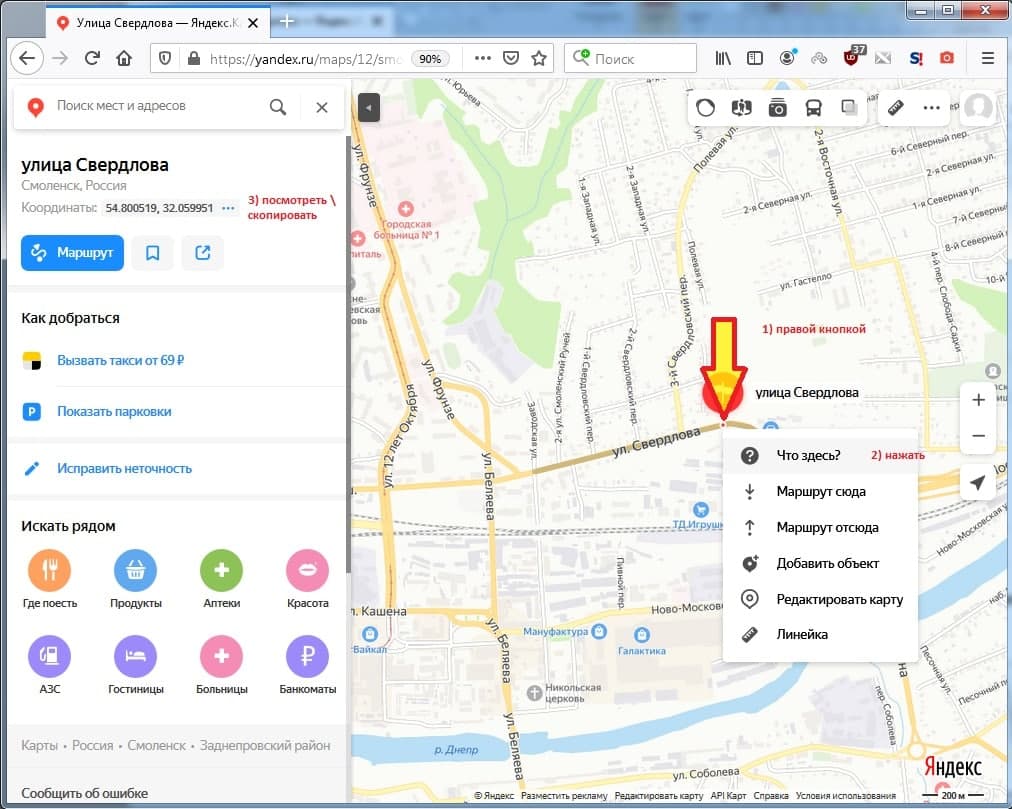Screen dimensions: 1012x809
Task: Open map layers type selector
Action: pyautogui.click(x=849, y=108)
